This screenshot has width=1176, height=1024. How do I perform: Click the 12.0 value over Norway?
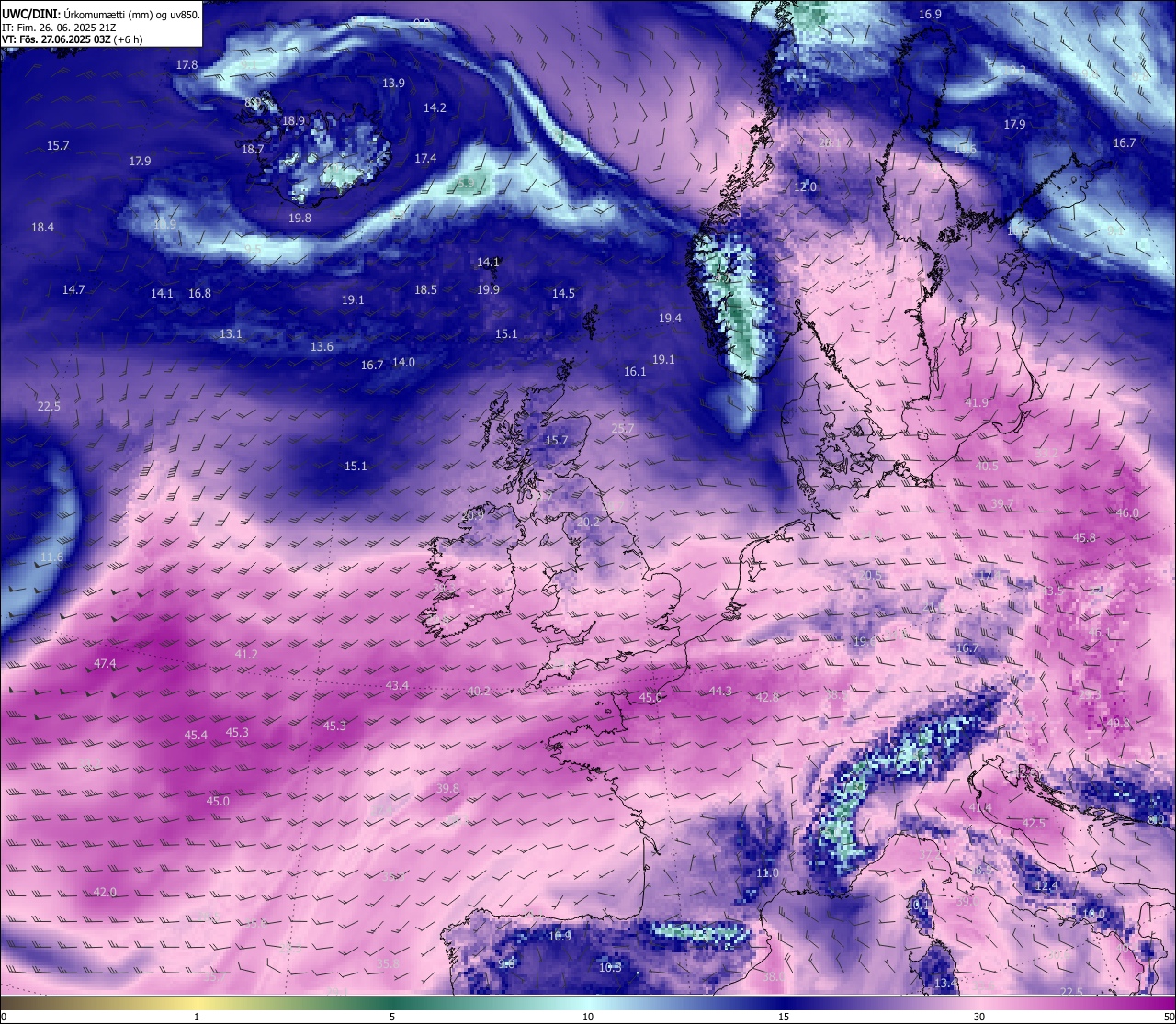(x=805, y=187)
